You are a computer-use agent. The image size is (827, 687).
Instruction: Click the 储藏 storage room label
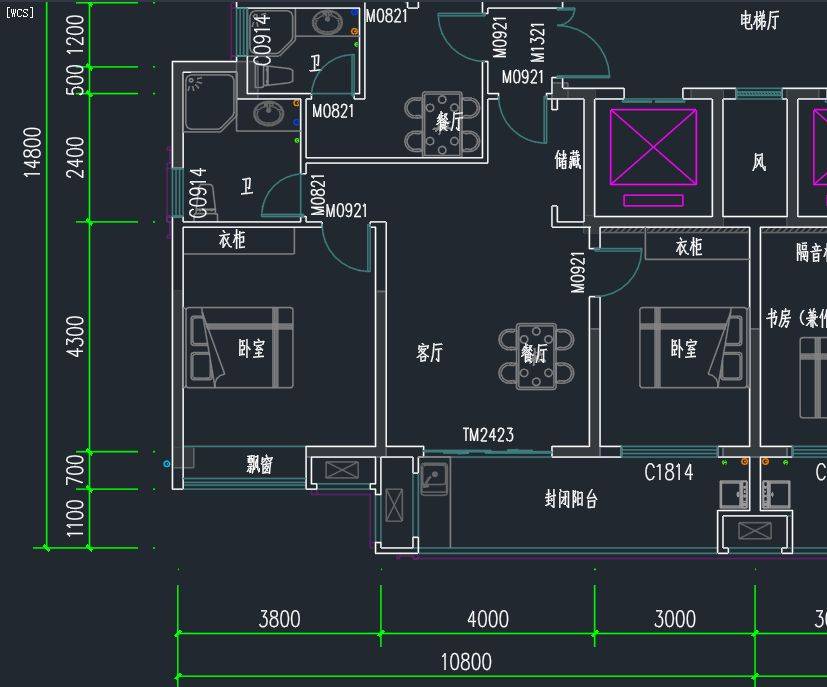click(x=567, y=160)
